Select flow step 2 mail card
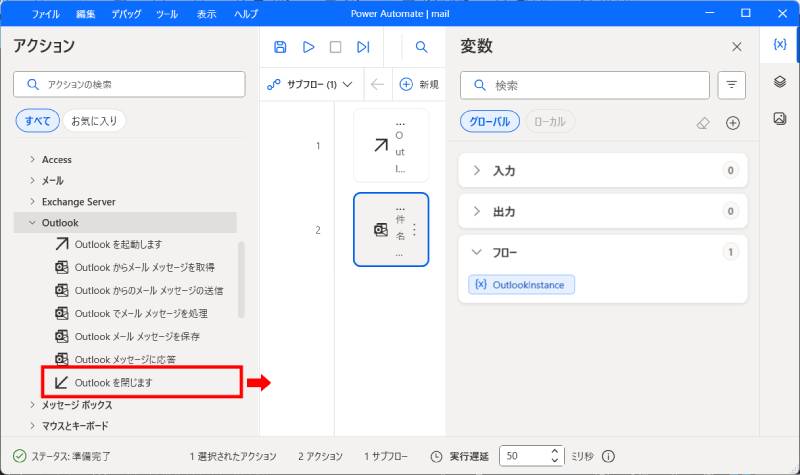The height and width of the screenshot is (475, 800). [x=391, y=230]
